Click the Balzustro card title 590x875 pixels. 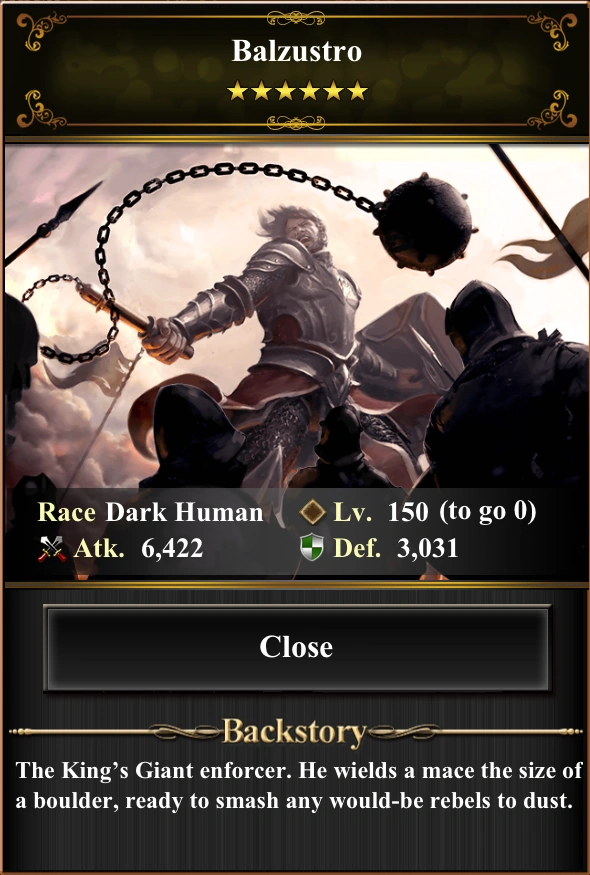click(x=297, y=51)
